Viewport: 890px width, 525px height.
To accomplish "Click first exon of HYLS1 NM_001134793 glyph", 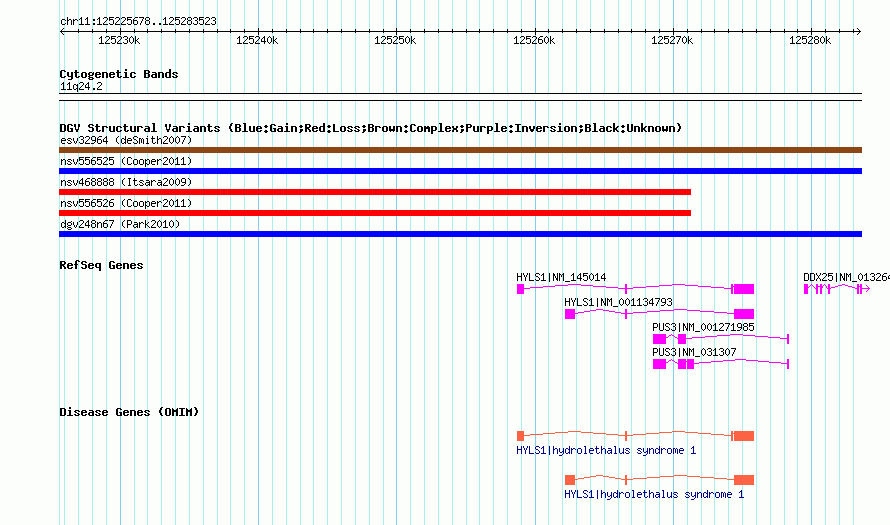I will pos(570,314).
